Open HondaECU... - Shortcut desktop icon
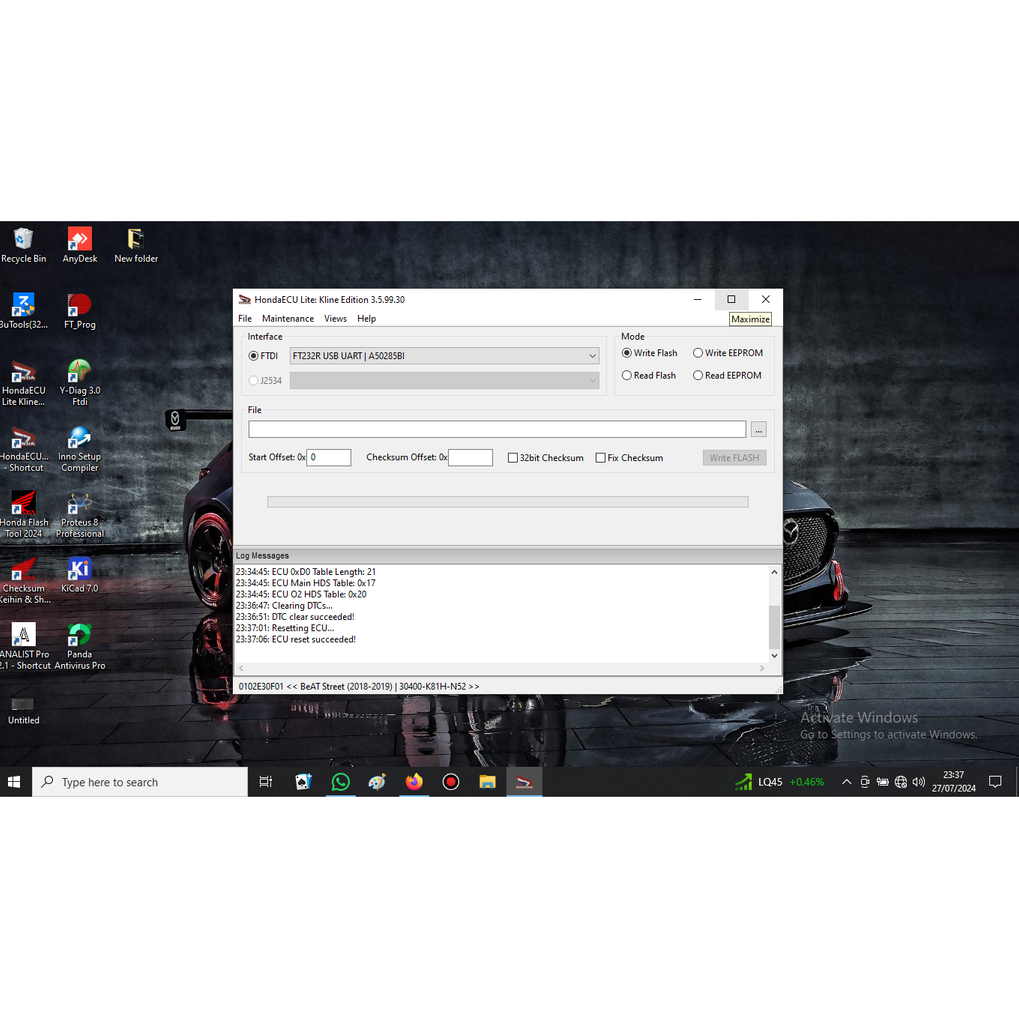 click(23, 449)
